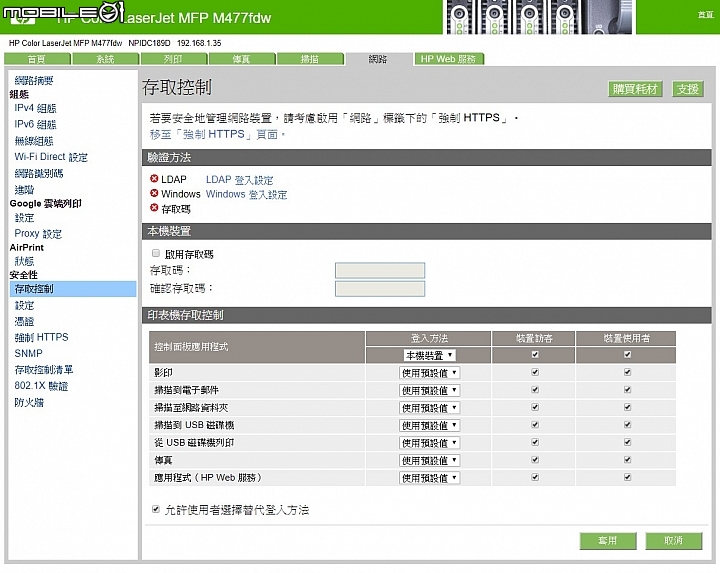Open 從 USB 磁碟機列印 login dropdown

click(x=429, y=443)
